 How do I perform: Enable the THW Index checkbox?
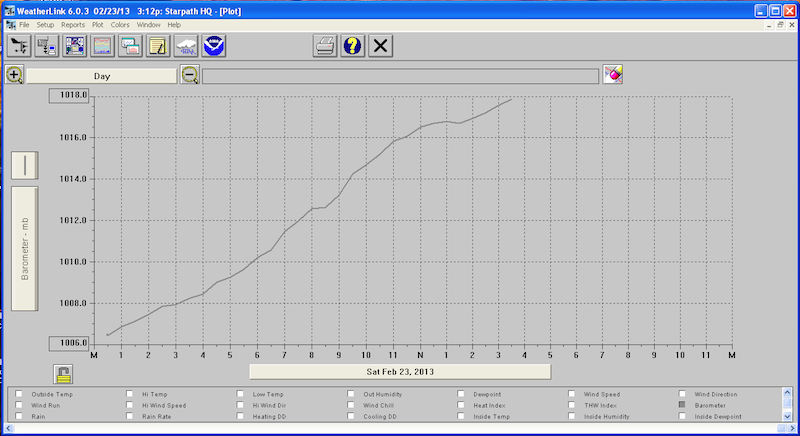pos(571,405)
